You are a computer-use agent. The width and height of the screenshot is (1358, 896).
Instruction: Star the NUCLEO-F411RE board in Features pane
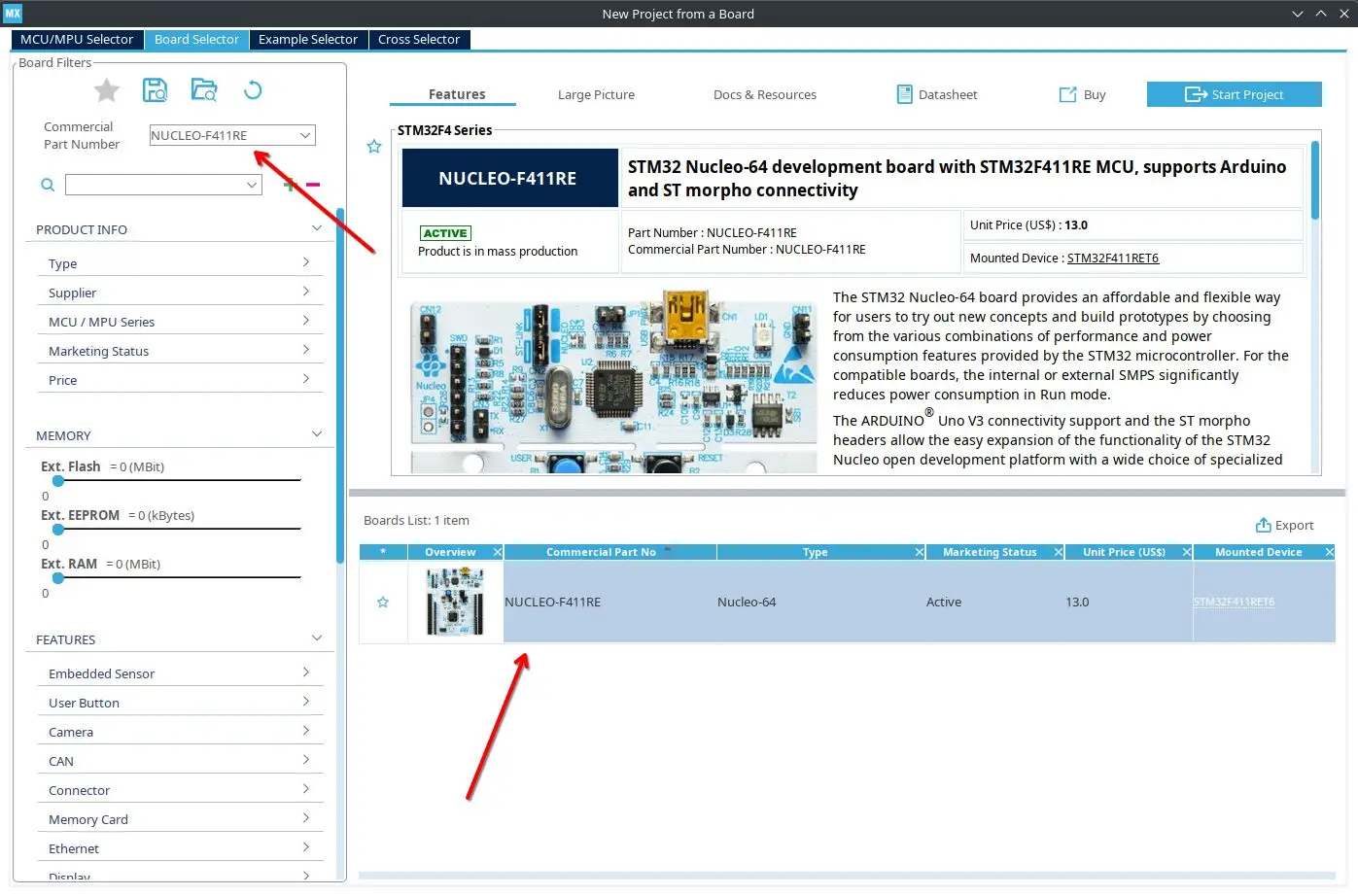(x=374, y=147)
